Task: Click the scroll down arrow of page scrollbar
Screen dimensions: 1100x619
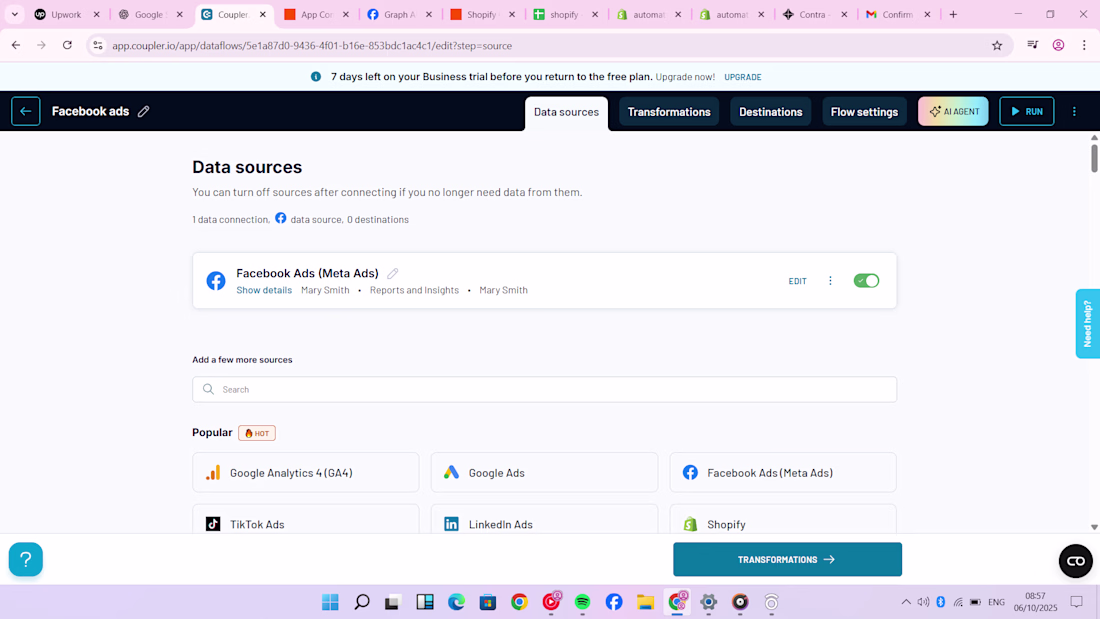Action: pyautogui.click(x=1094, y=527)
